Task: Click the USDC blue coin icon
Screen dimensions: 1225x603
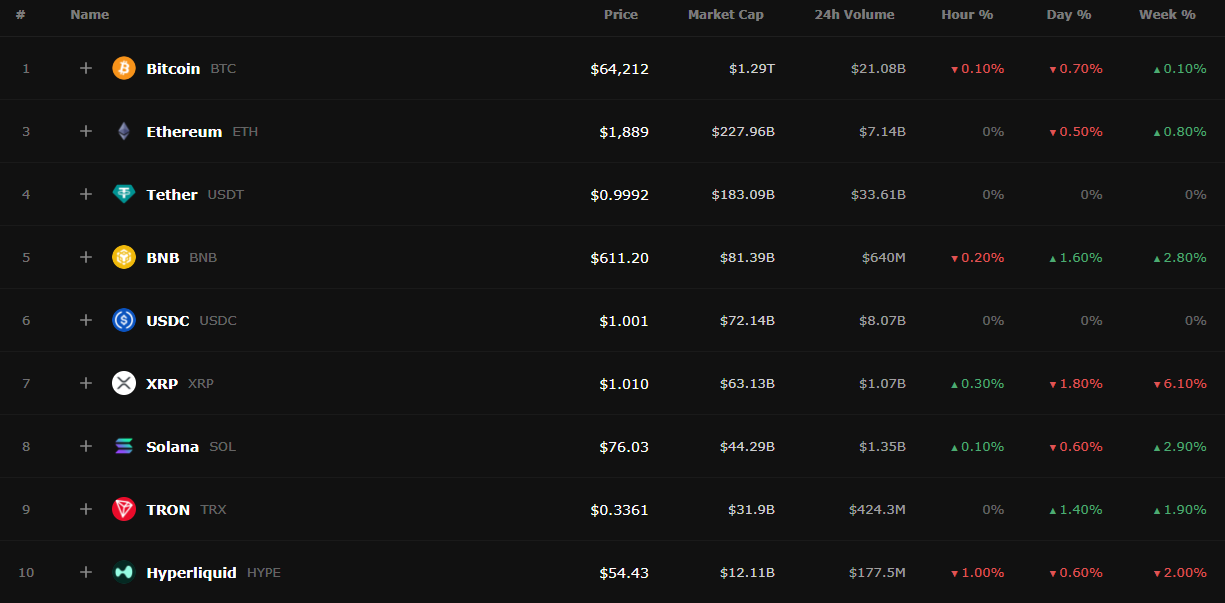Action: click(124, 320)
